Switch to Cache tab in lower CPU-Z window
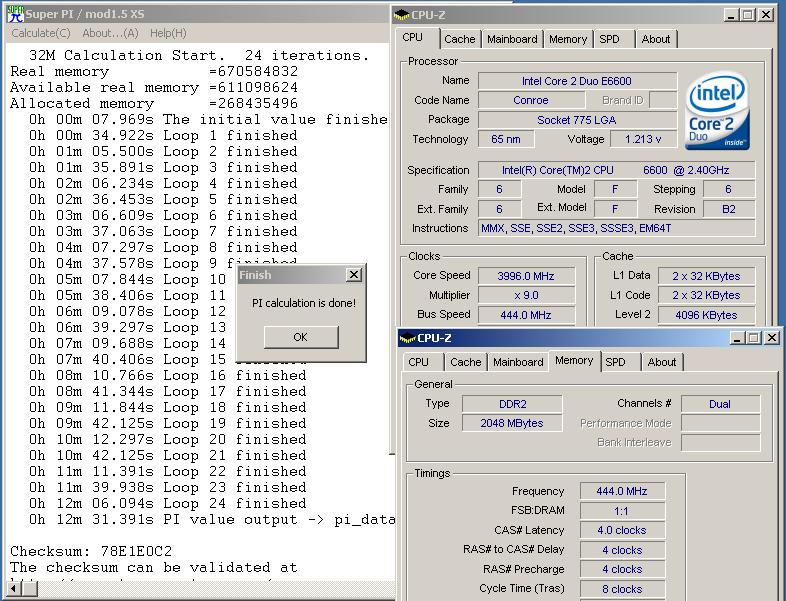 click(x=466, y=362)
